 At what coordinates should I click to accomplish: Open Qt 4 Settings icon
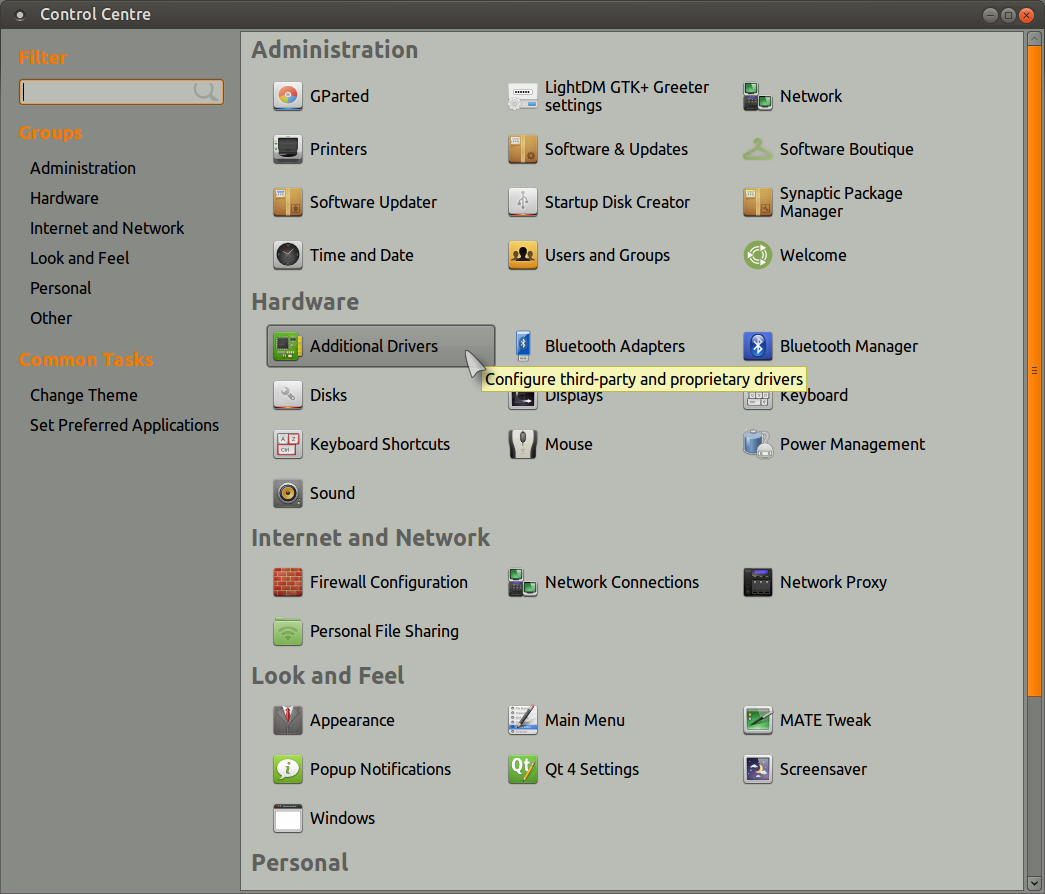coord(522,769)
